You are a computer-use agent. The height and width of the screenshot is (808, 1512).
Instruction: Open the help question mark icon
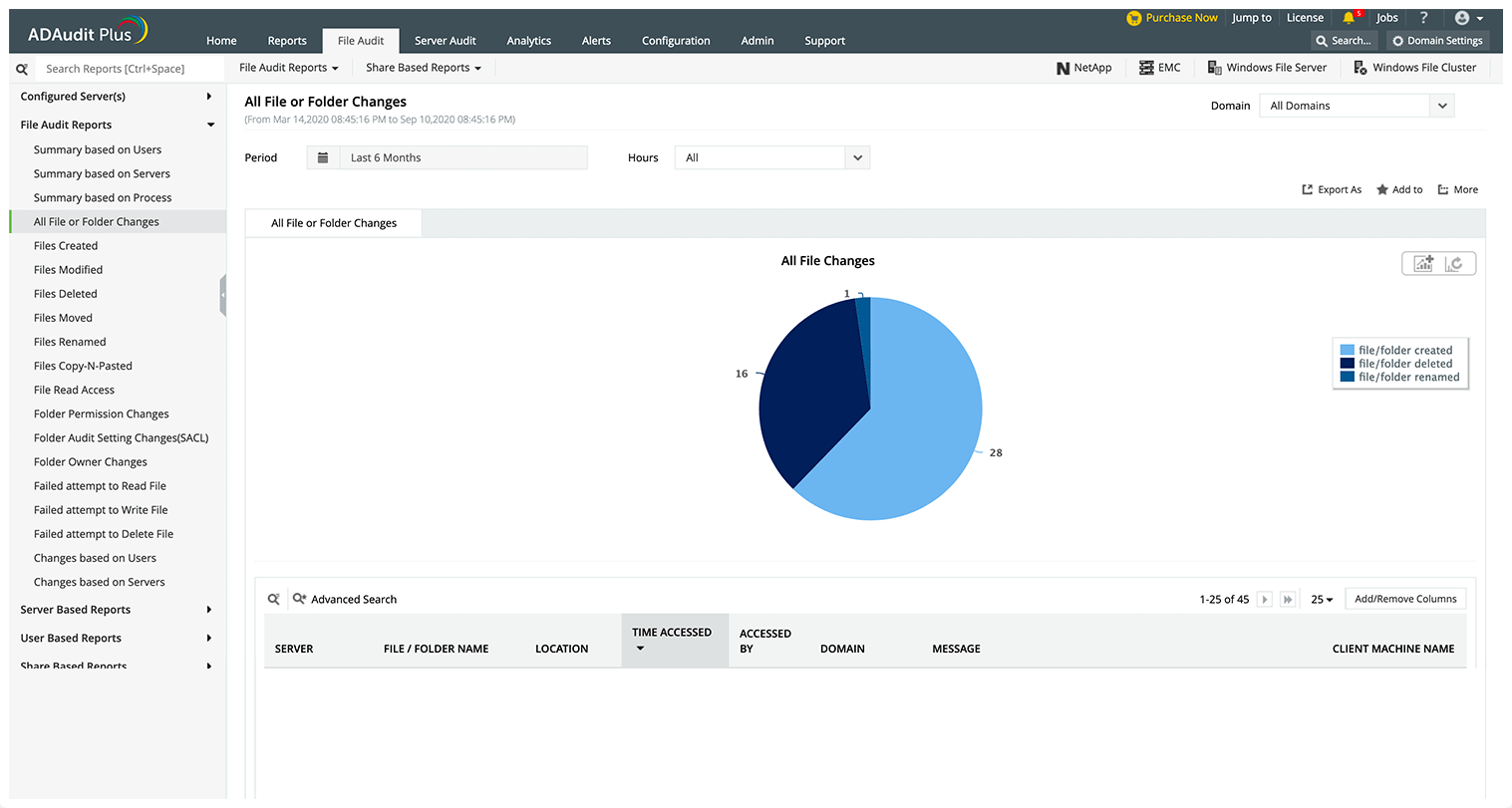coord(1423,18)
